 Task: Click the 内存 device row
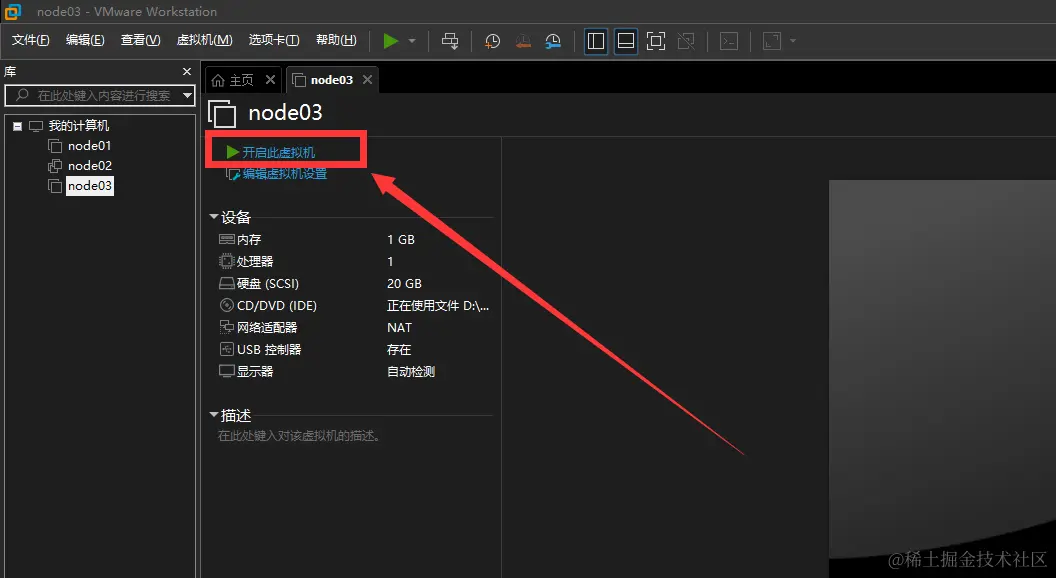355,240
